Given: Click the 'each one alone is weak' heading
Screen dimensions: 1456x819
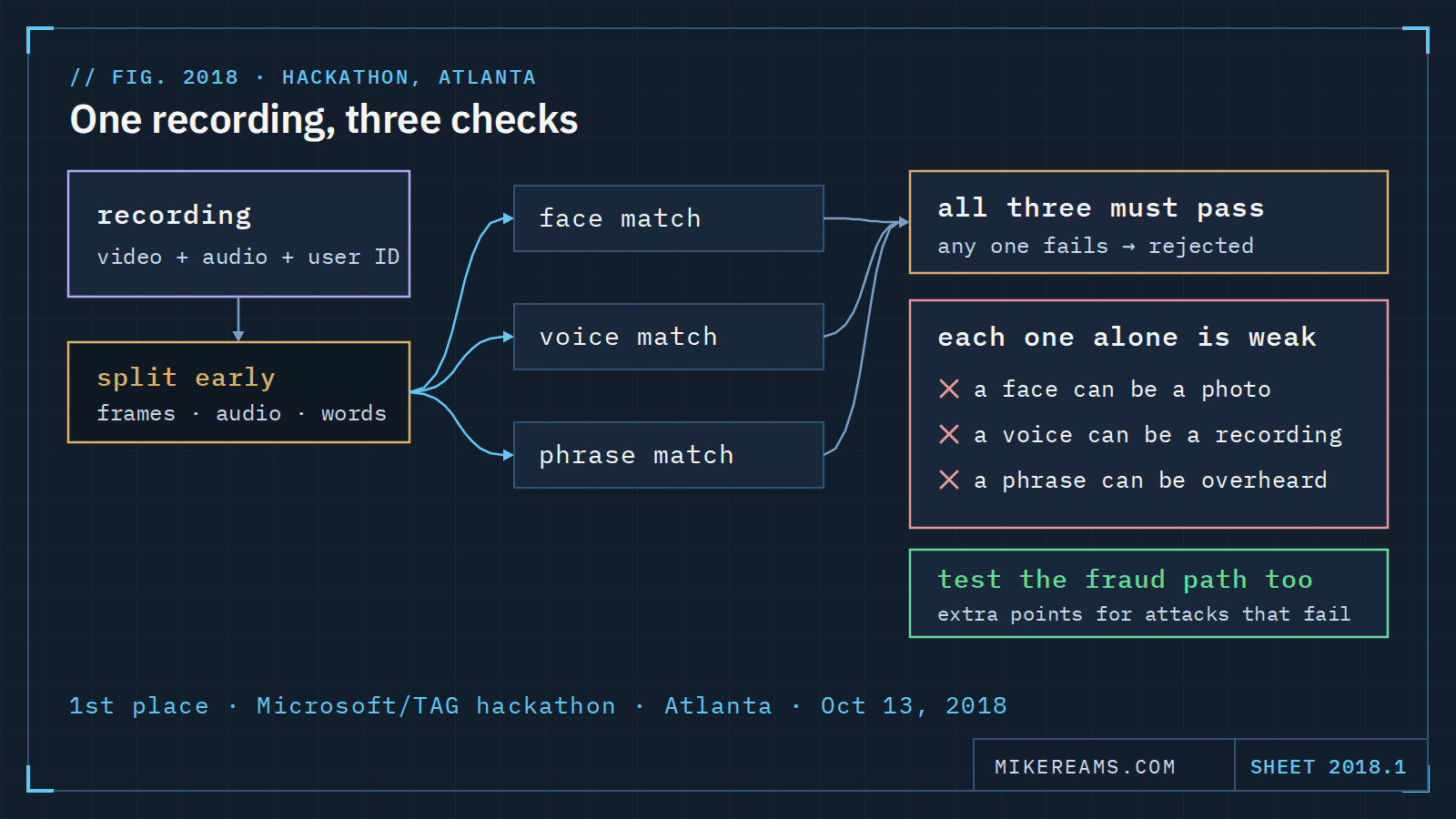Looking at the screenshot, I should point(1127,338).
